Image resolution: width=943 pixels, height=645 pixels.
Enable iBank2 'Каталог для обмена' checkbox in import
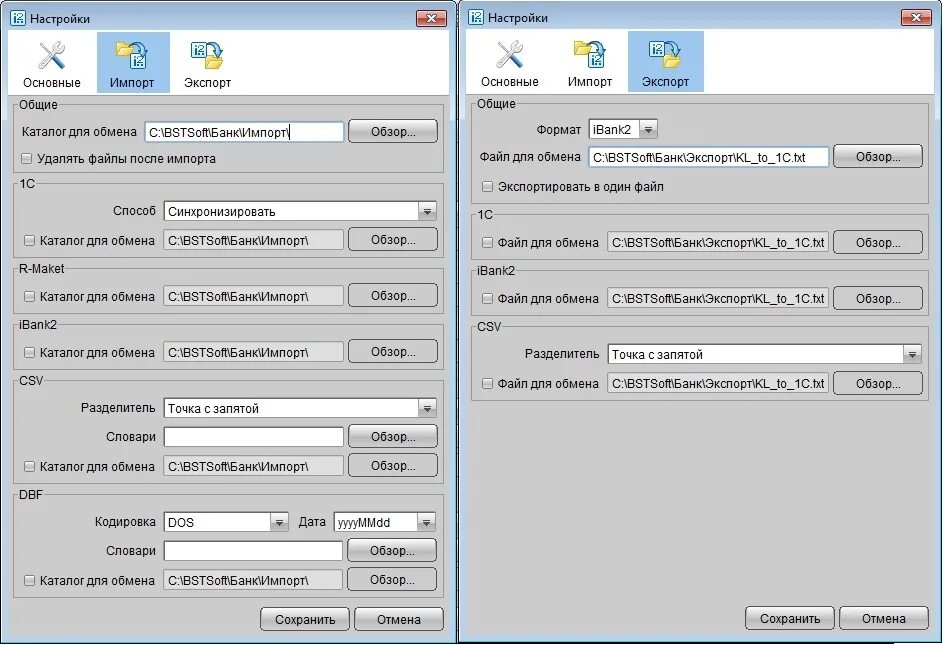pos(29,353)
